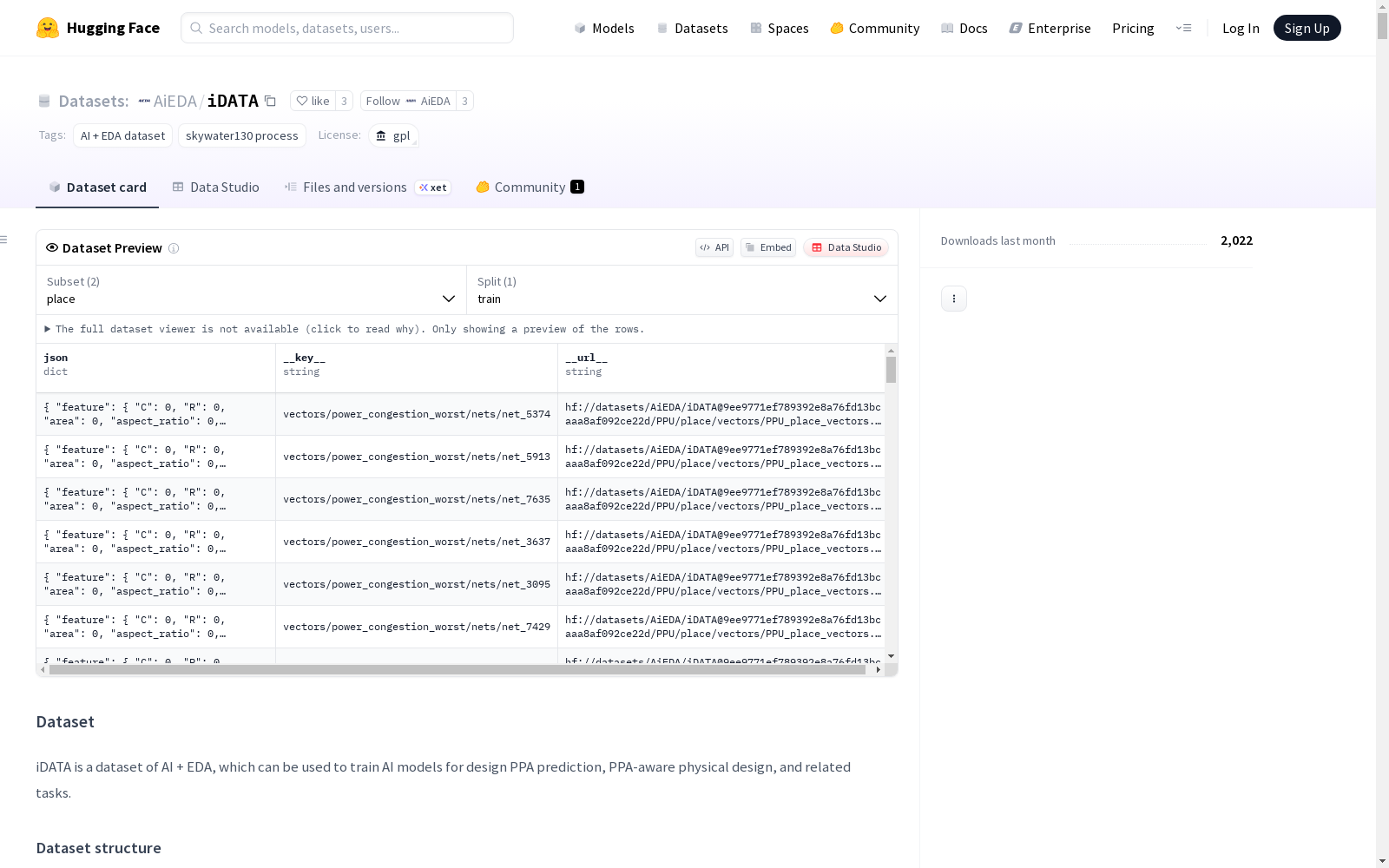The width and height of the screenshot is (1389, 868).
Task: Select the net_7429 key cell
Action: [x=417, y=627]
